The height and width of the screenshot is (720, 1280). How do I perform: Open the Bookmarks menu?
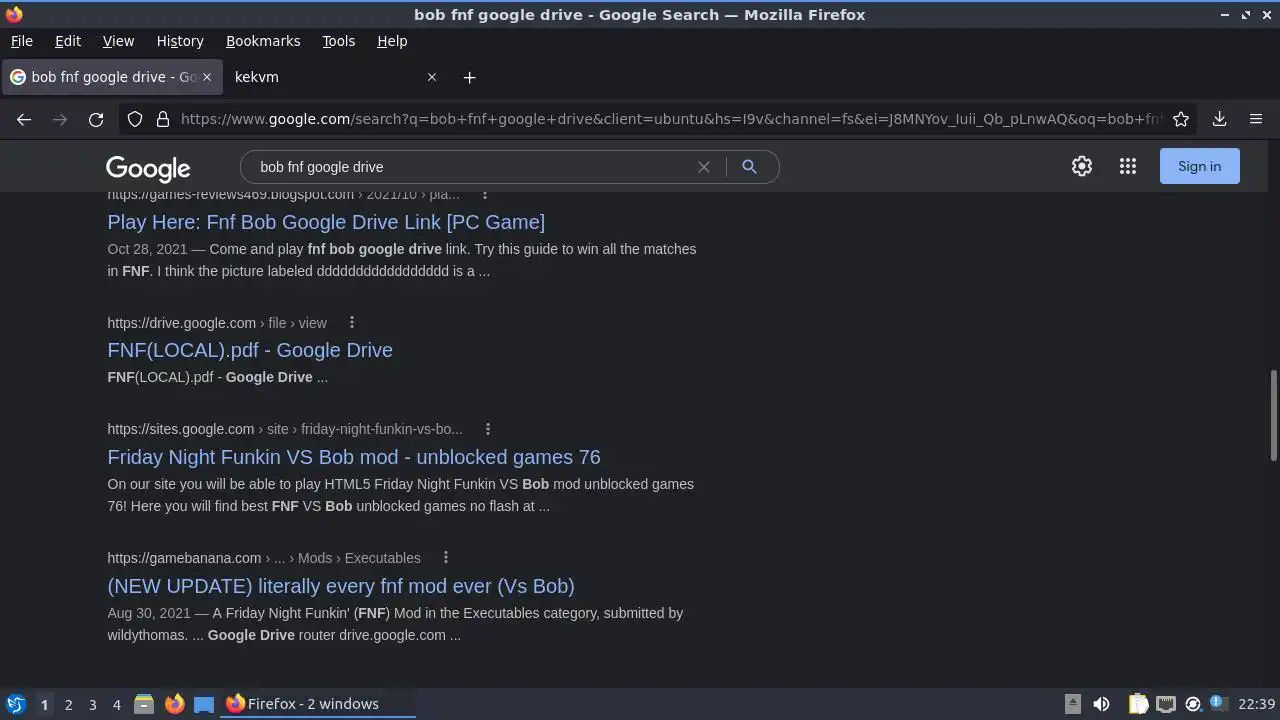[x=263, y=41]
